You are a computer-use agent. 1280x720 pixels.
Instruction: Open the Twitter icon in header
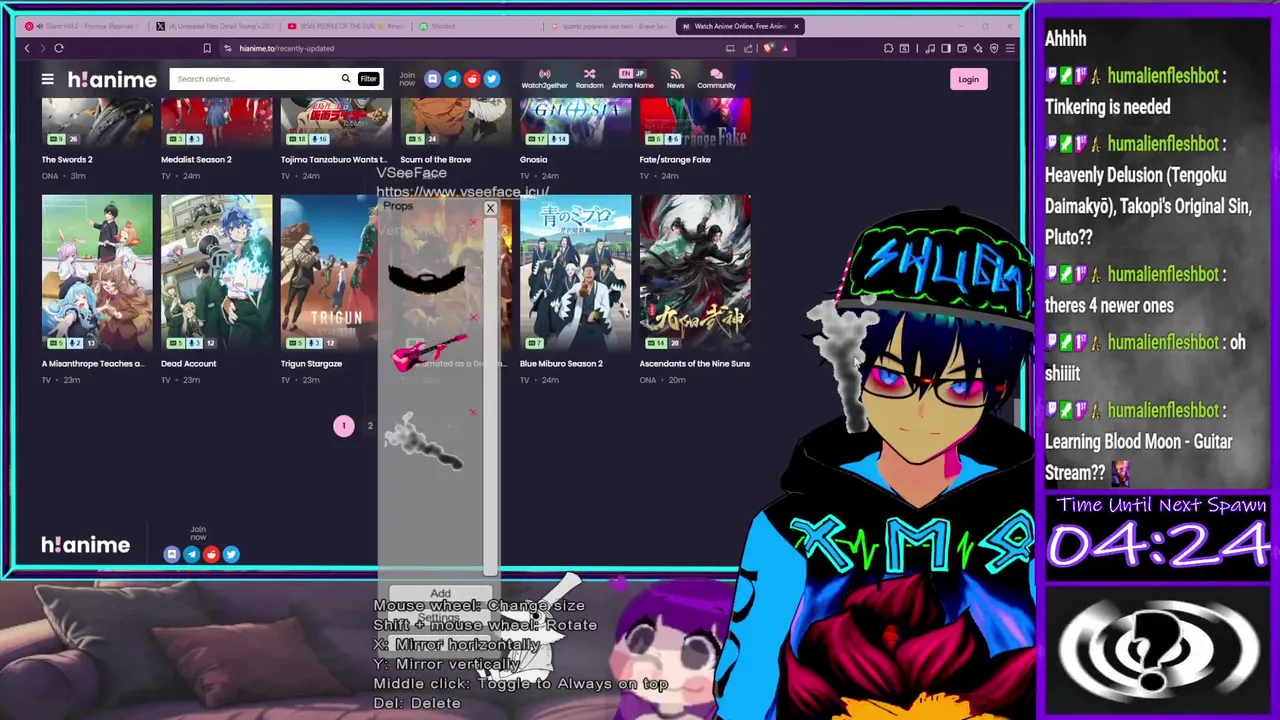(x=491, y=79)
